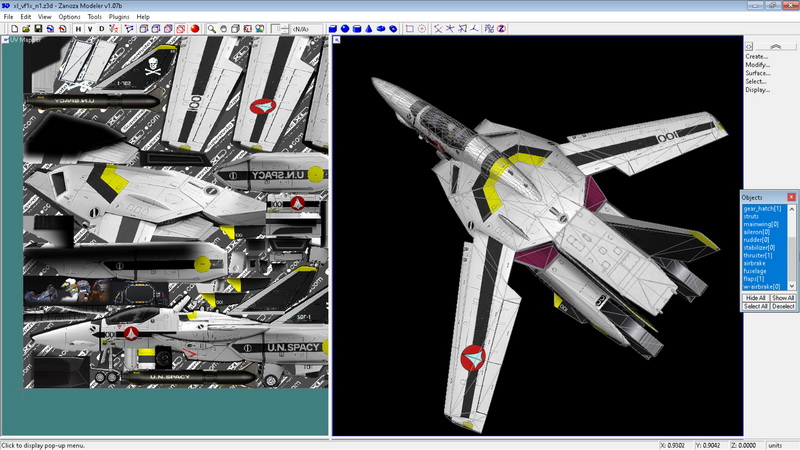Screen dimensions: 800x450
Task: Toggle the polygon selection level icon
Action: 130,29
